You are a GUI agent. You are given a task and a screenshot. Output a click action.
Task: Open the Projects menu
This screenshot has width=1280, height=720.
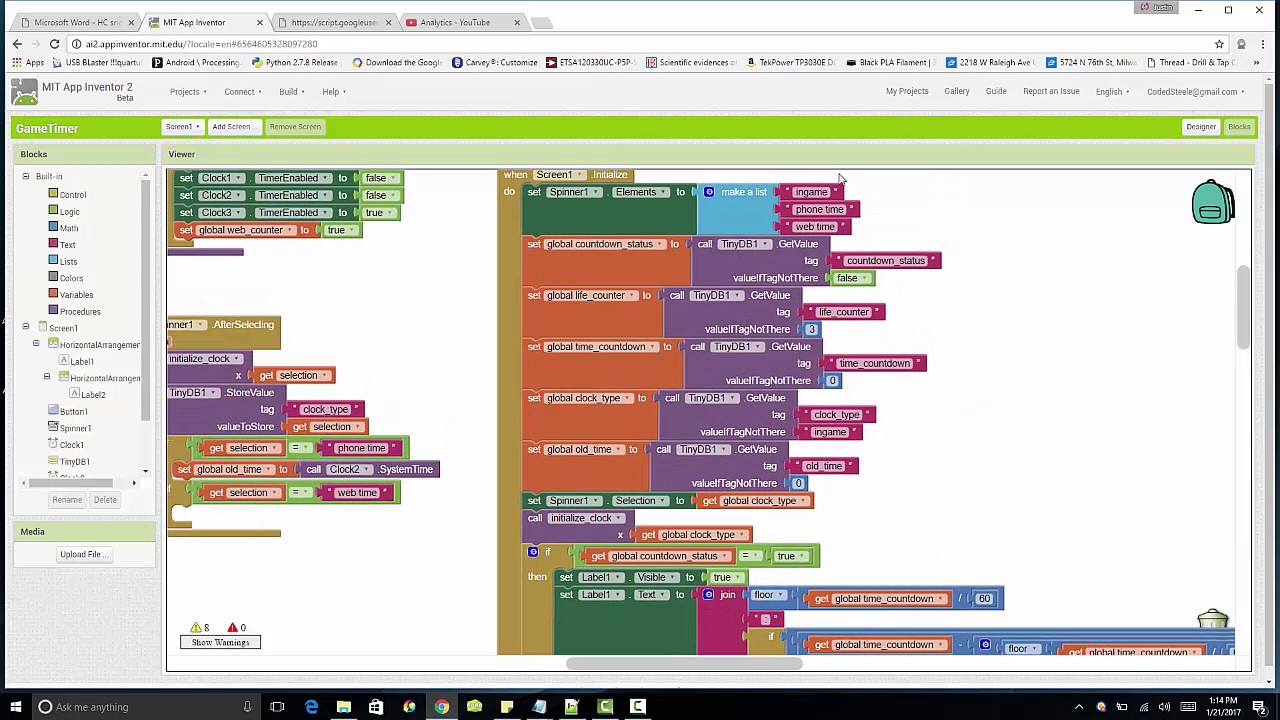click(x=188, y=92)
